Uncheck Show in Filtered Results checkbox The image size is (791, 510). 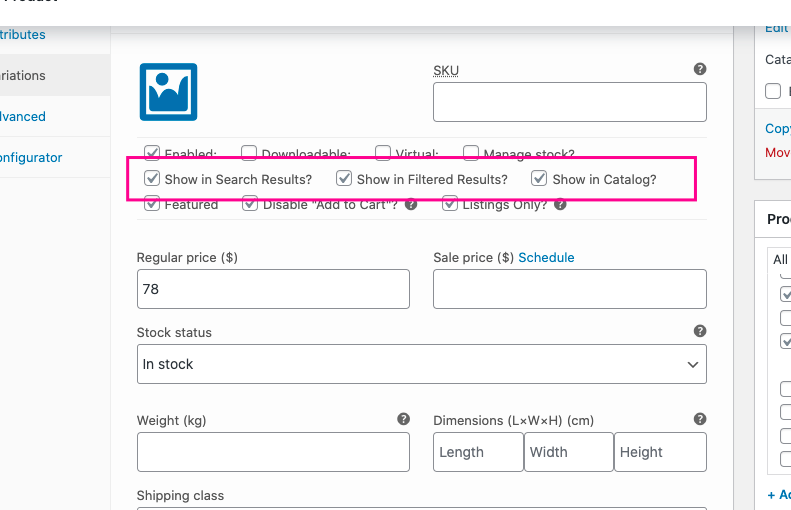pos(344,179)
